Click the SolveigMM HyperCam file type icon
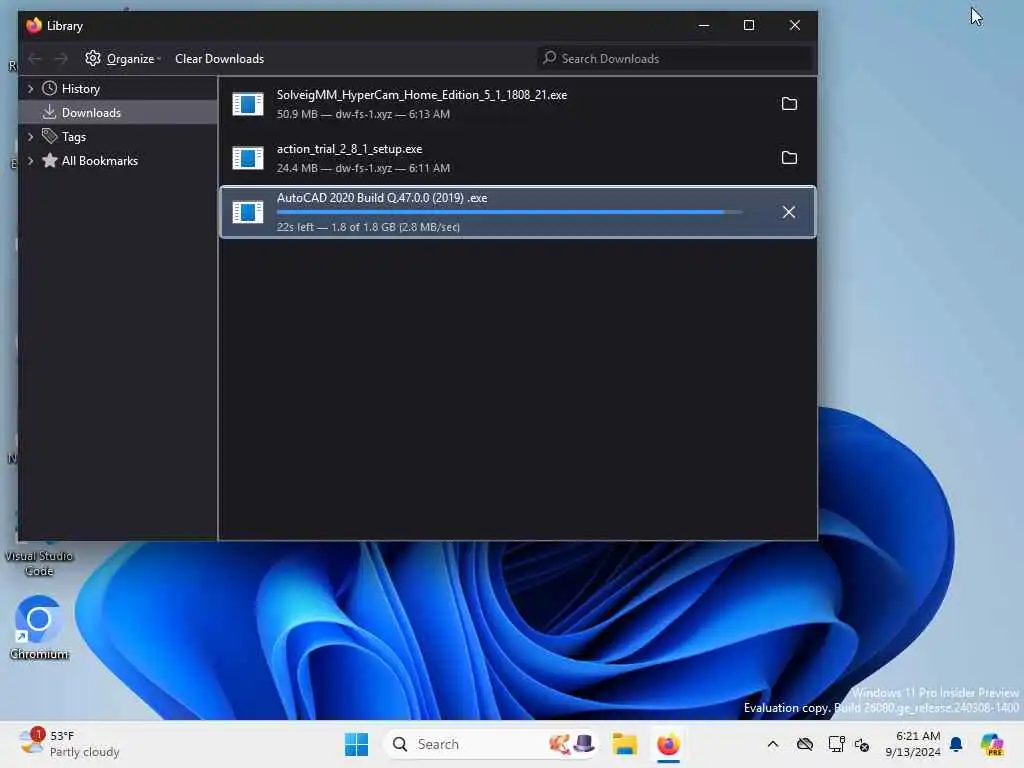Viewport: 1024px width, 768px height. tap(248, 104)
